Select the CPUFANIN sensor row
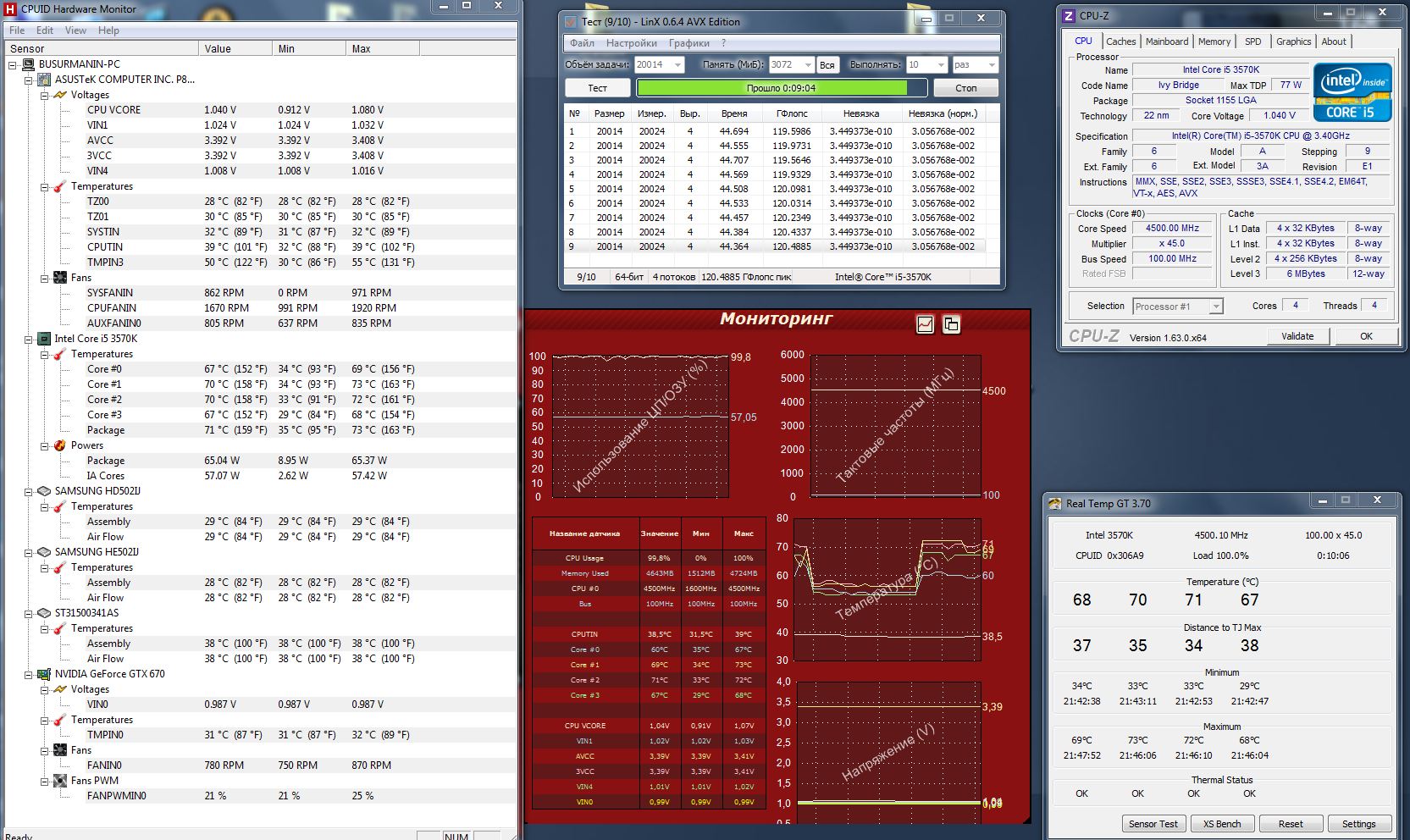Image resolution: width=1410 pixels, height=840 pixels. pos(259,308)
